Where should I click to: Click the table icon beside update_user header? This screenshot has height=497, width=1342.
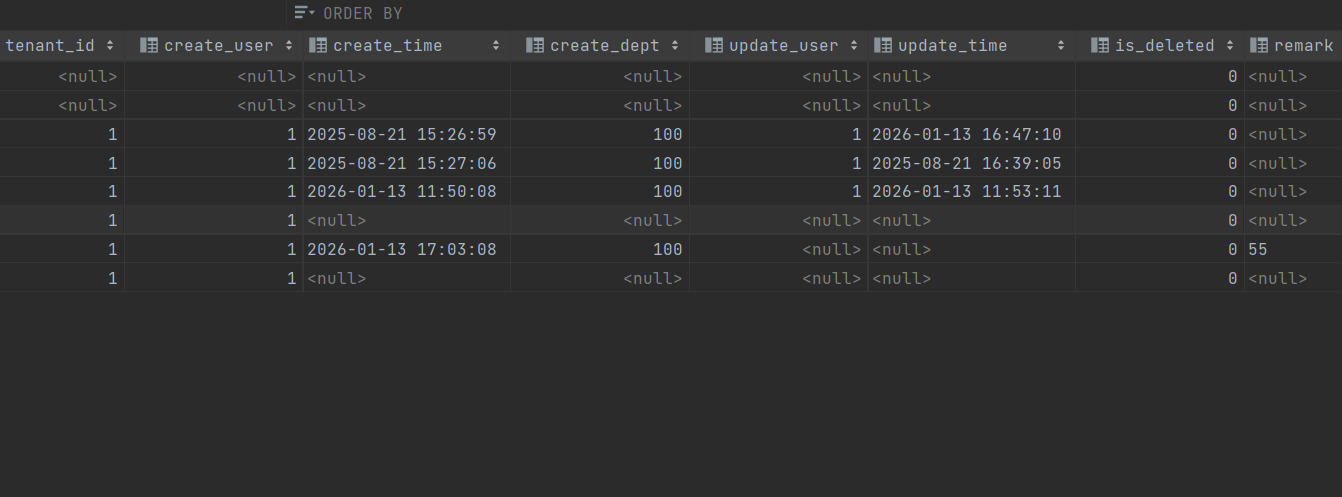click(x=714, y=45)
